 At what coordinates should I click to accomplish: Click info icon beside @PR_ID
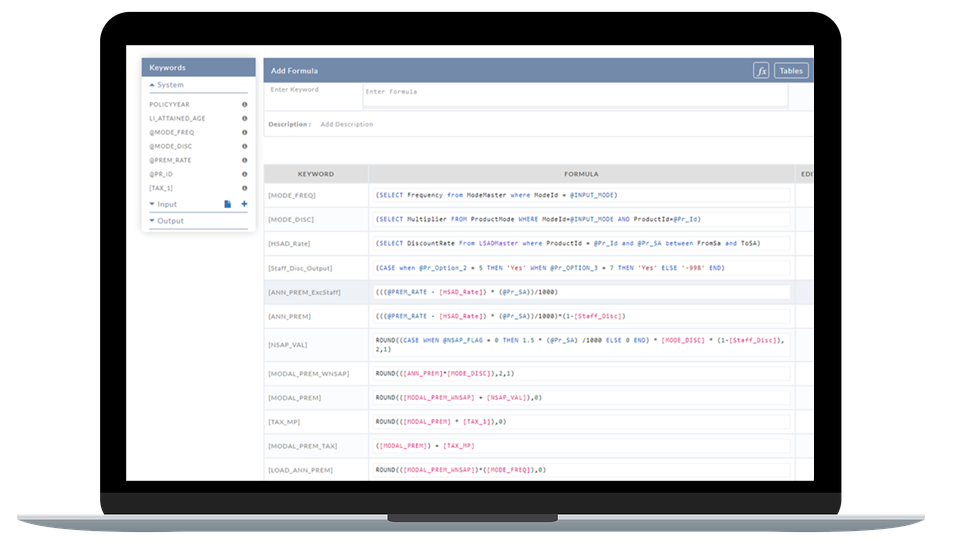pos(244,174)
